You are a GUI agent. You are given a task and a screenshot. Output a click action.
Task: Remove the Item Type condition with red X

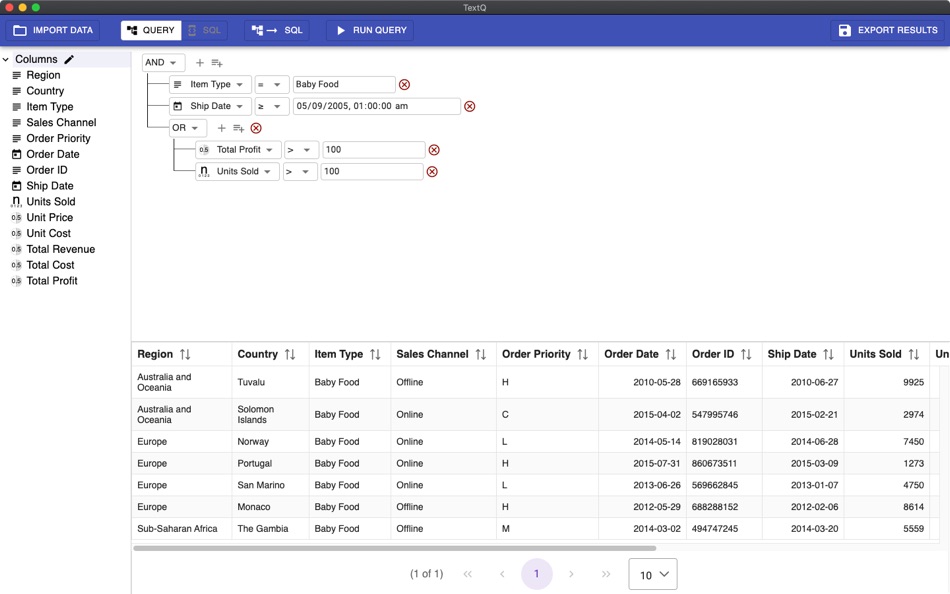(x=405, y=85)
